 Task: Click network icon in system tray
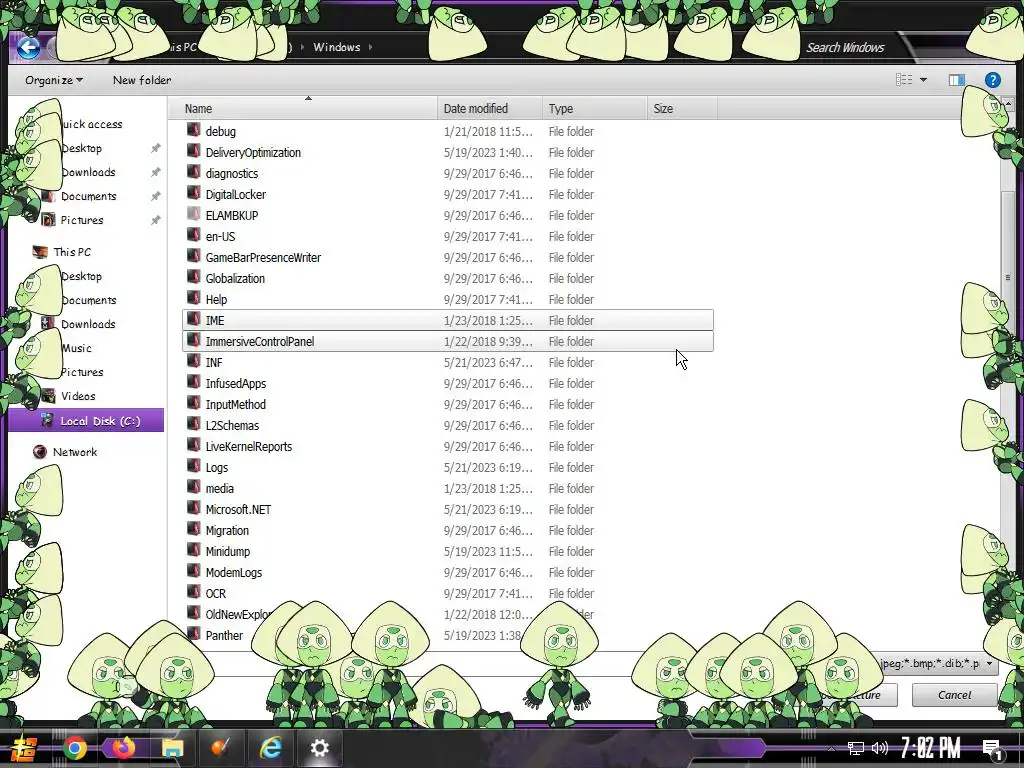coord(856,748)
